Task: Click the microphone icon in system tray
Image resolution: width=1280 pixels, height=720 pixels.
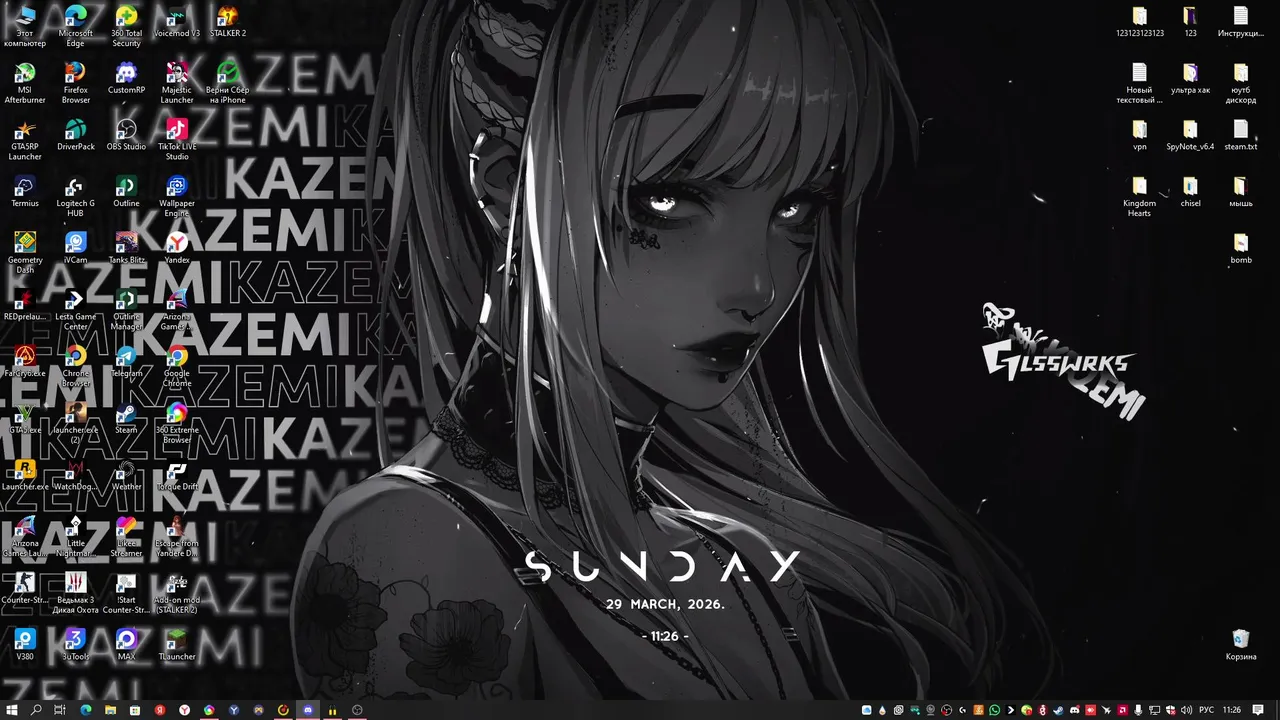Action: (1136, 710)
